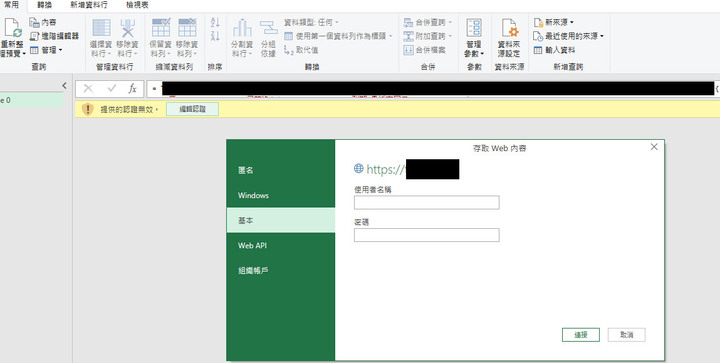Click 合併檔案 combine files
Screen dimensions: 720x363
click(x=424, y=50)
